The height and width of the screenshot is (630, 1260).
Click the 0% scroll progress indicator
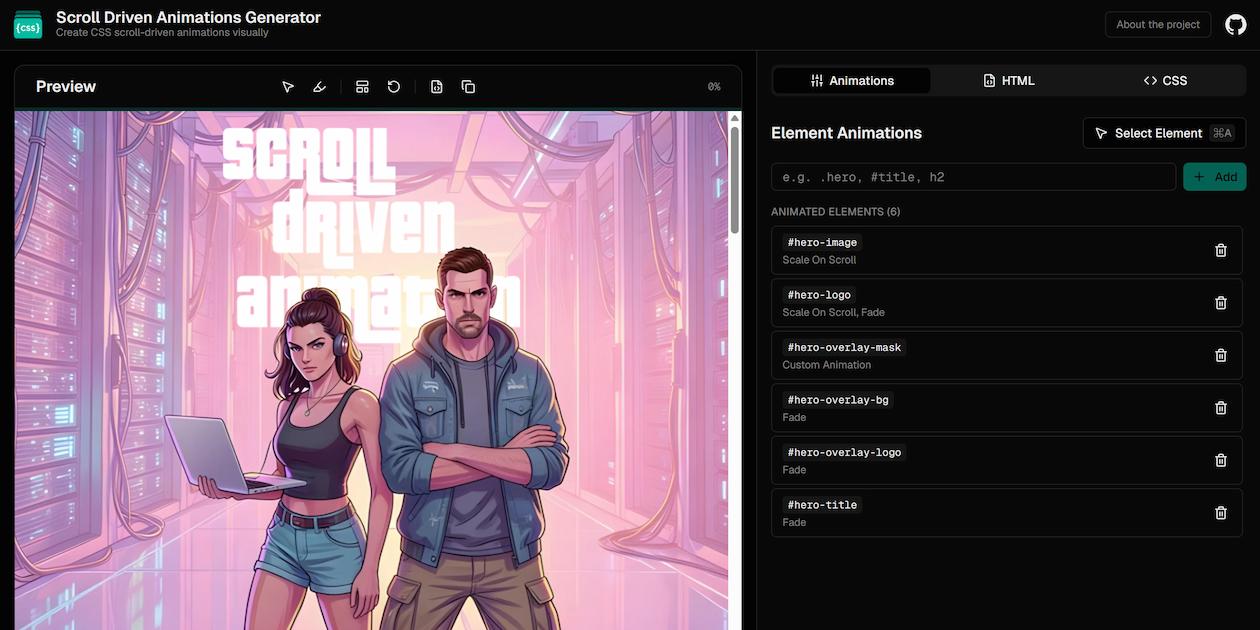[x=714, y=87]
